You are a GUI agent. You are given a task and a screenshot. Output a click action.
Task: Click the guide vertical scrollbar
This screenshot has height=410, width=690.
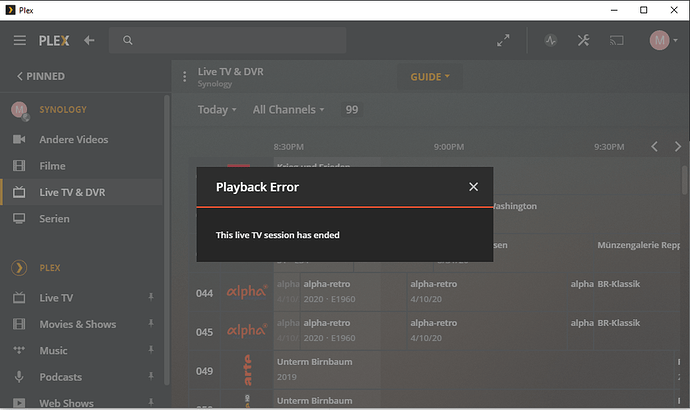[x=685, y=180]
